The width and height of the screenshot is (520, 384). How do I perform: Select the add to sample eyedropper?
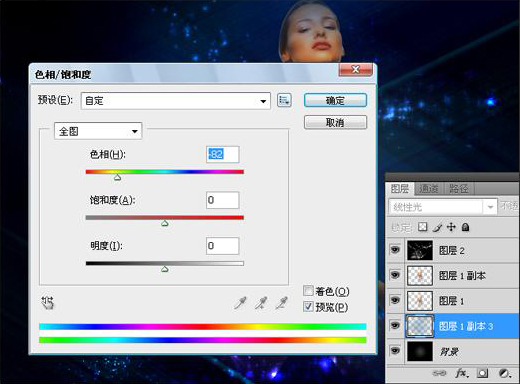(261, 303)
